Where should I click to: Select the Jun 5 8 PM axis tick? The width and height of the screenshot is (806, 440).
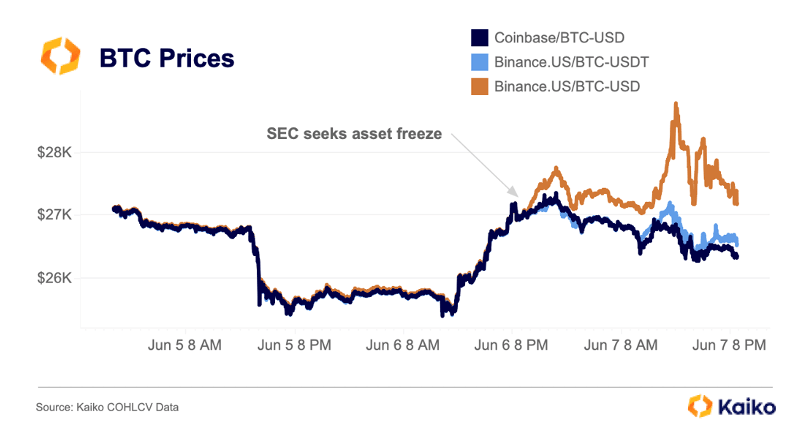(x=297, y=345)
